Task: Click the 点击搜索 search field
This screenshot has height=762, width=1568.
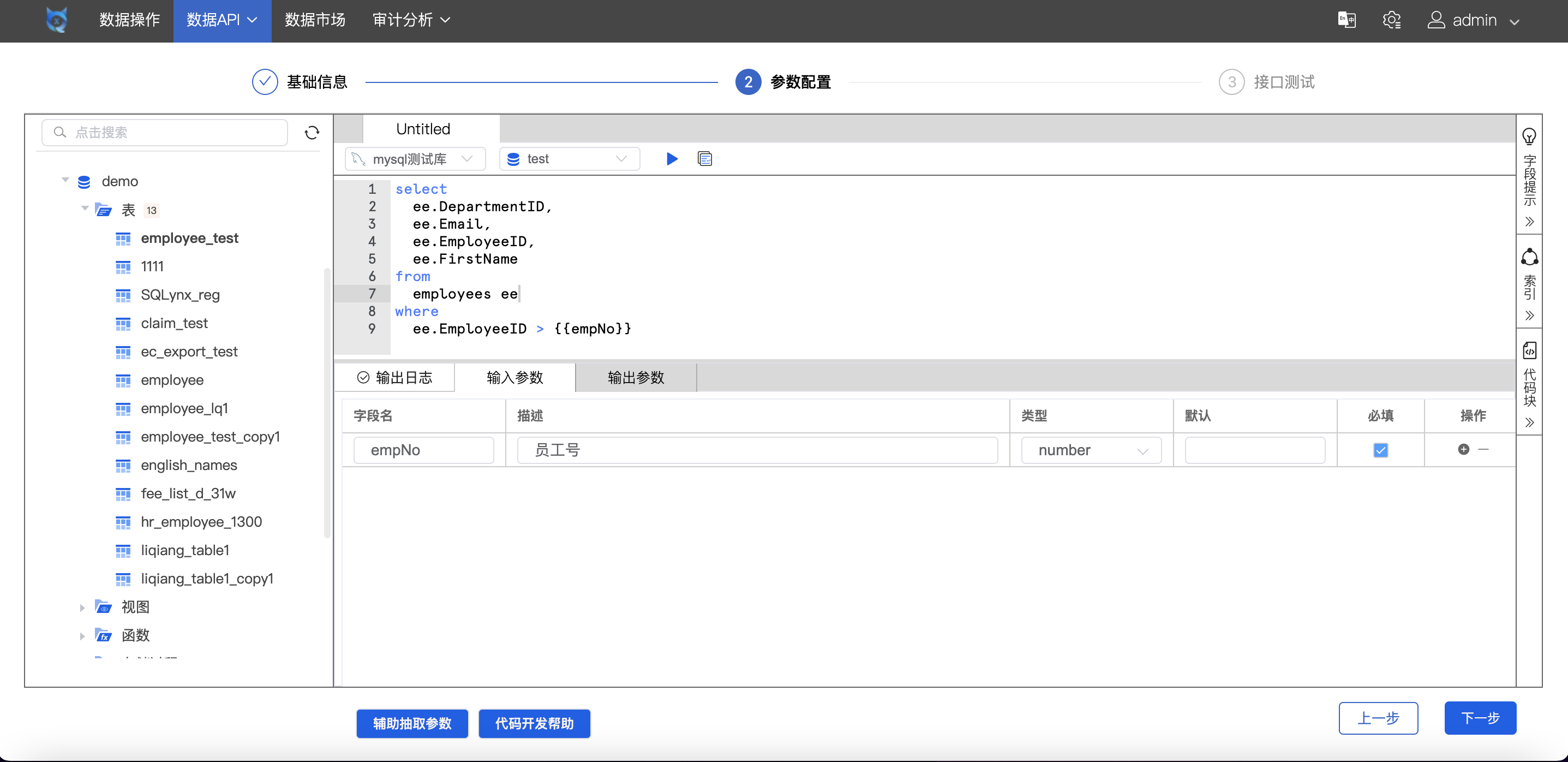Action: point(164,132)
